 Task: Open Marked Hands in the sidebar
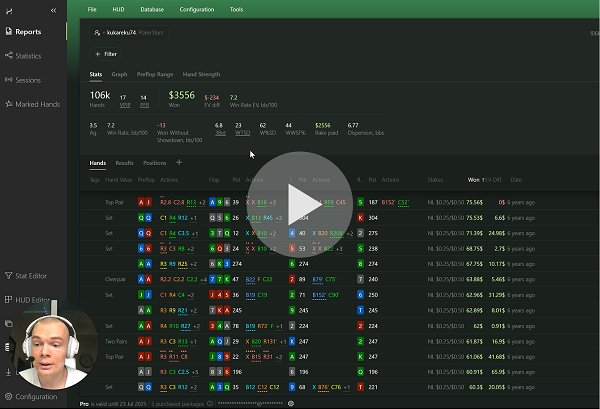[33, 104]
